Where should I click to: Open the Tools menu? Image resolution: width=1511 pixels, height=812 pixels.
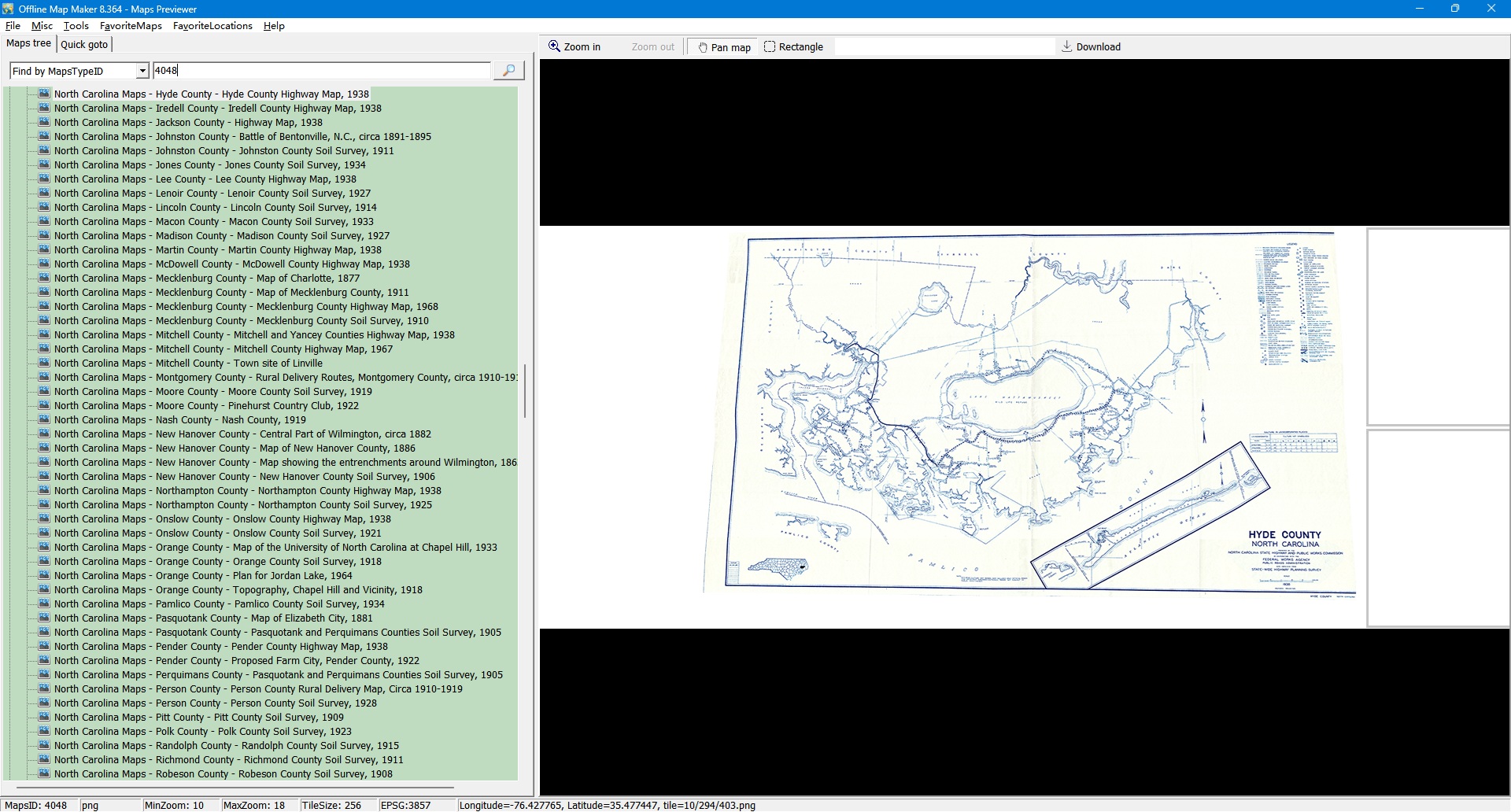click(76, 26)
